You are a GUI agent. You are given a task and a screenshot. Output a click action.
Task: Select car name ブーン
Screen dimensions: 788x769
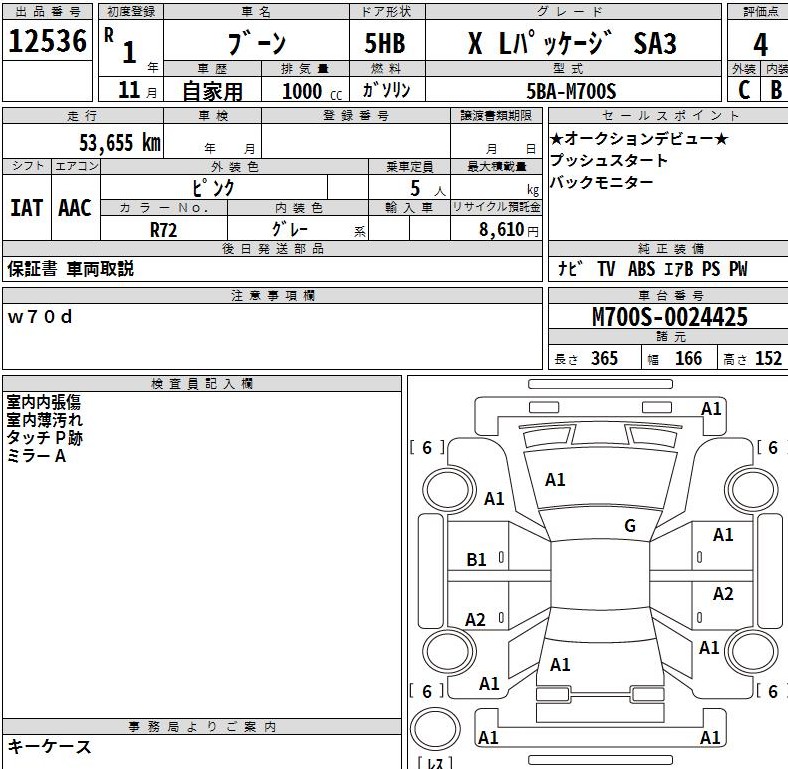[257, 43]
